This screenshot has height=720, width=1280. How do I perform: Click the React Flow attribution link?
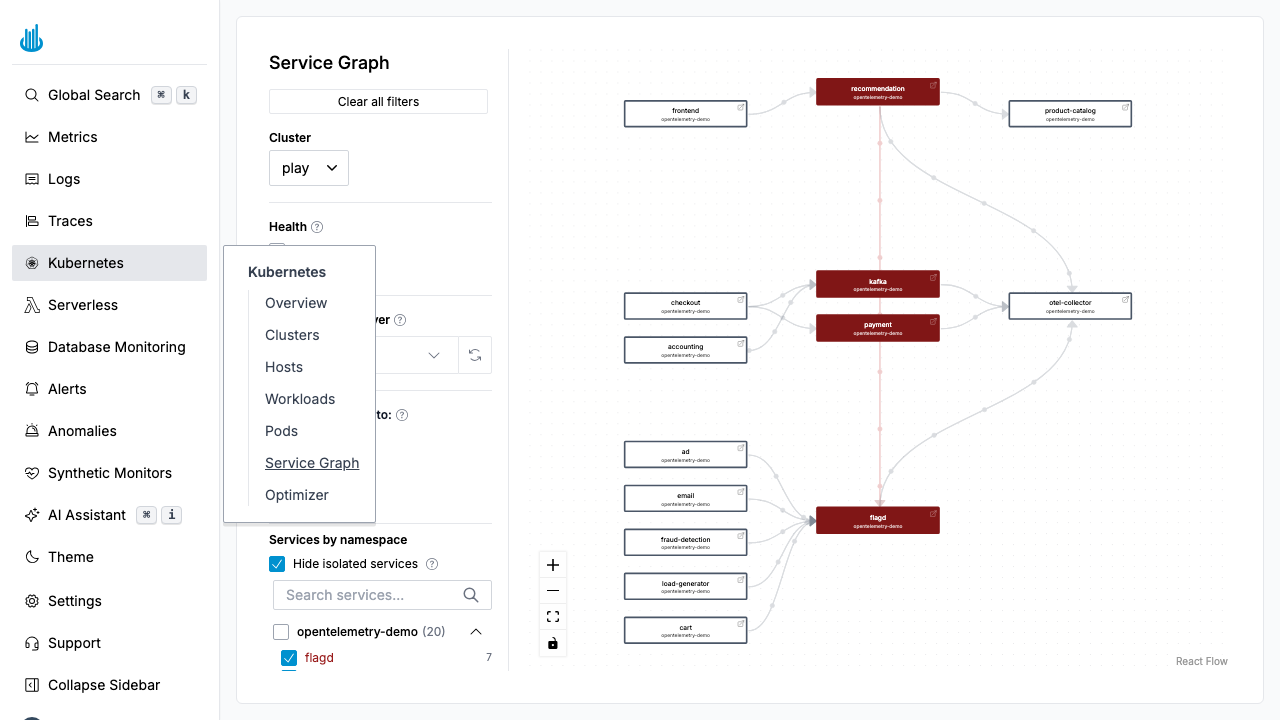click(1201, 661)
